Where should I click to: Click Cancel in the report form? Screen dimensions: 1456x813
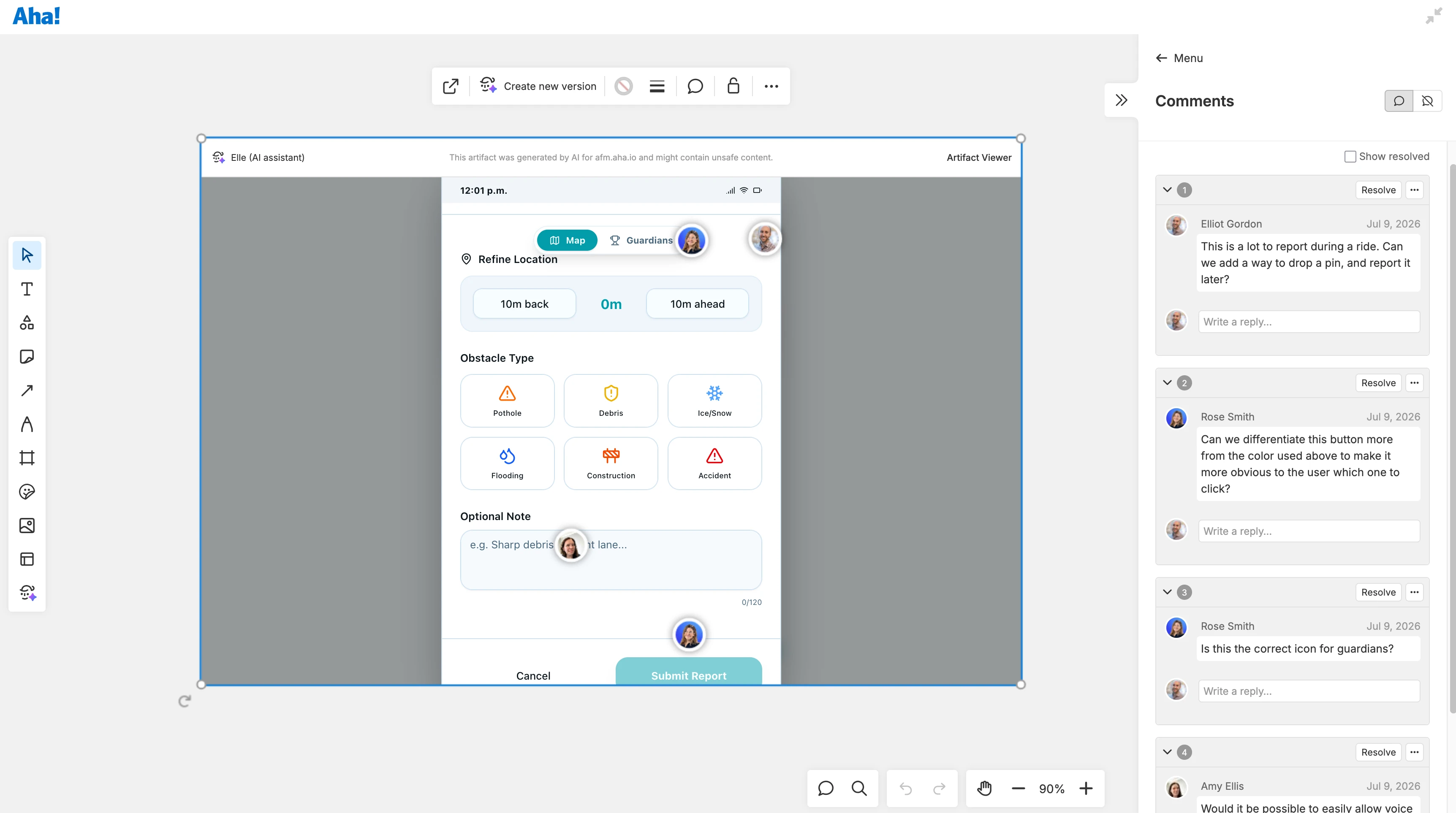point(533,676)
